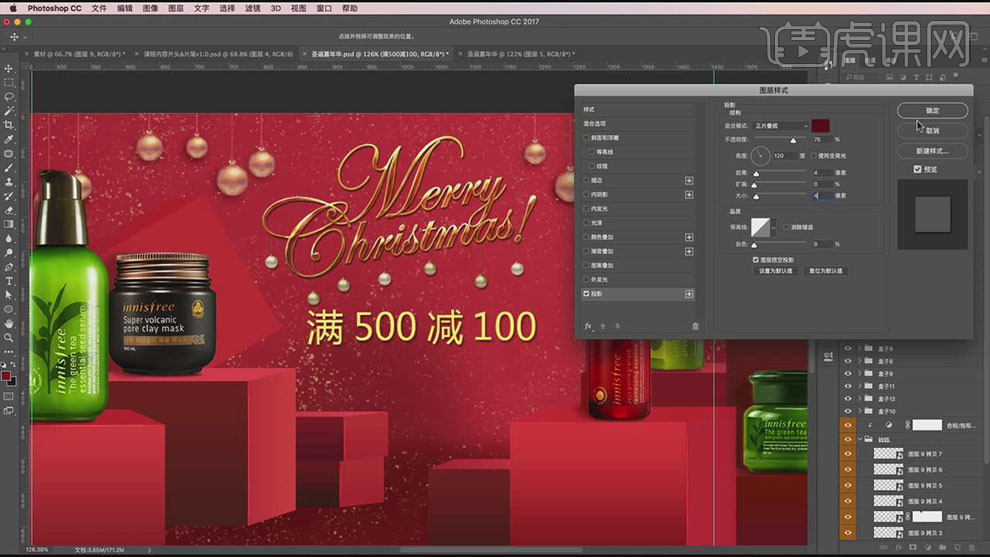Viewport: 990px width, 557px height.
Task: Select the Eraser tool
Action: pyautogui.click(x=9, y=210)
